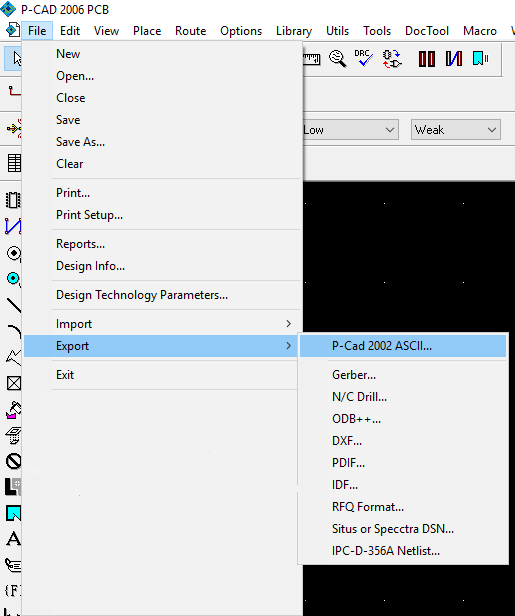Open the Low dropdown

tap(351, 130)
